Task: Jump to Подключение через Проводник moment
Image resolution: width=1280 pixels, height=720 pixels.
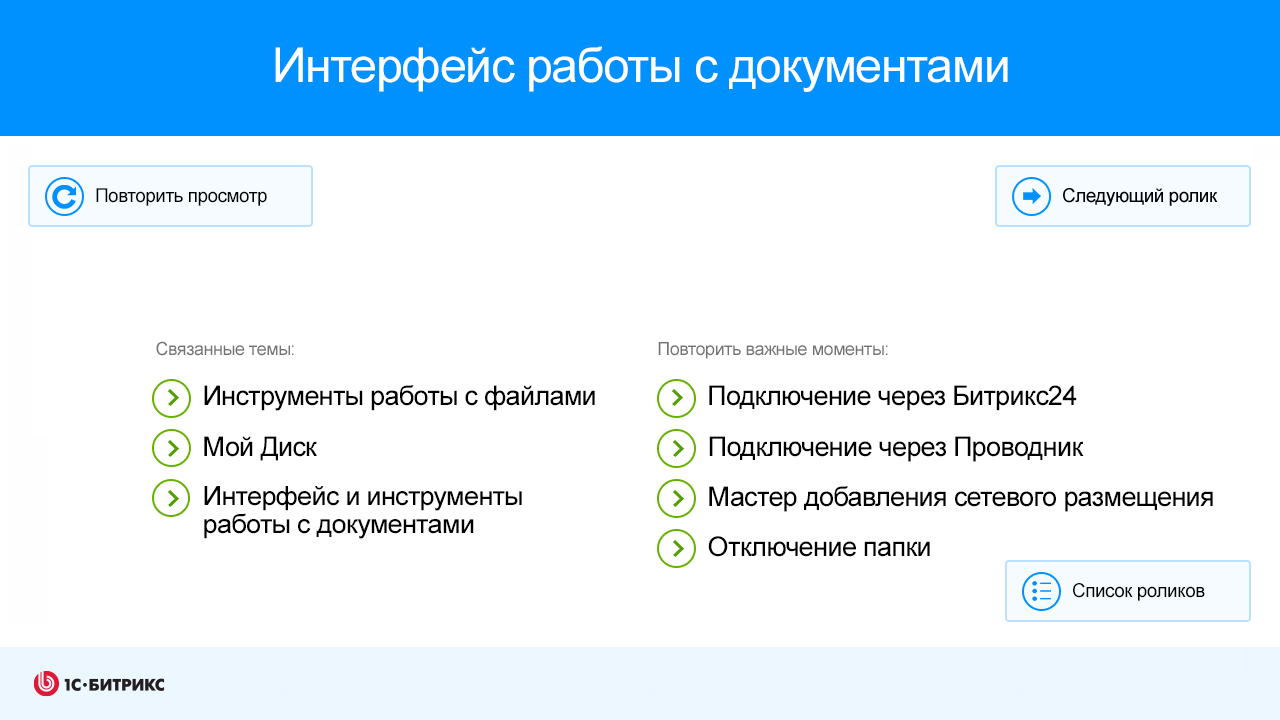Action: coord(895,447)
